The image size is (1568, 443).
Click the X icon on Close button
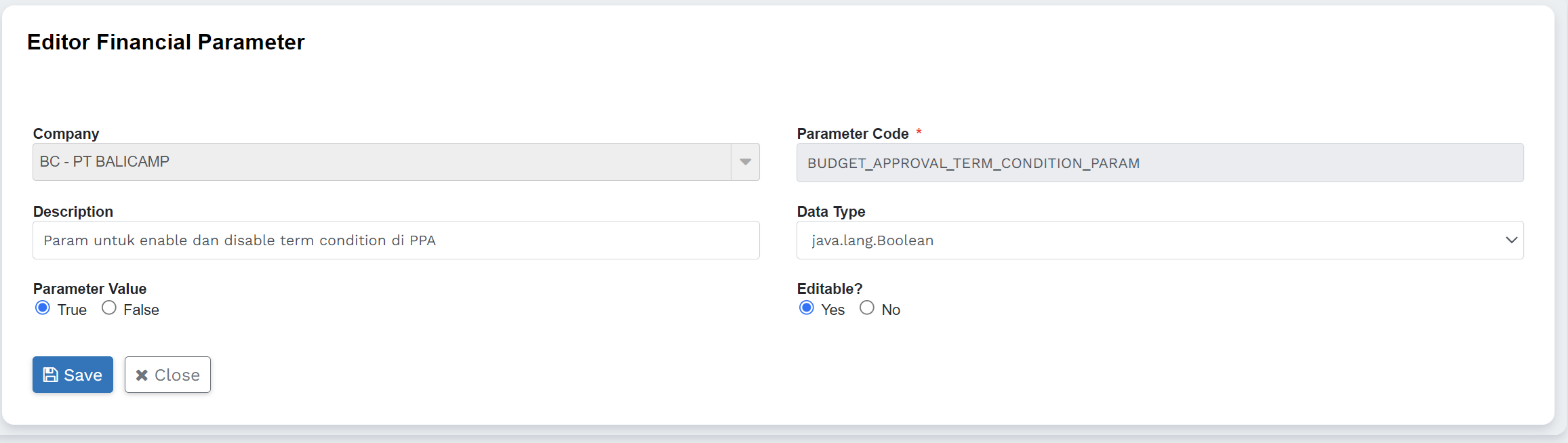(x=142, y=375)
